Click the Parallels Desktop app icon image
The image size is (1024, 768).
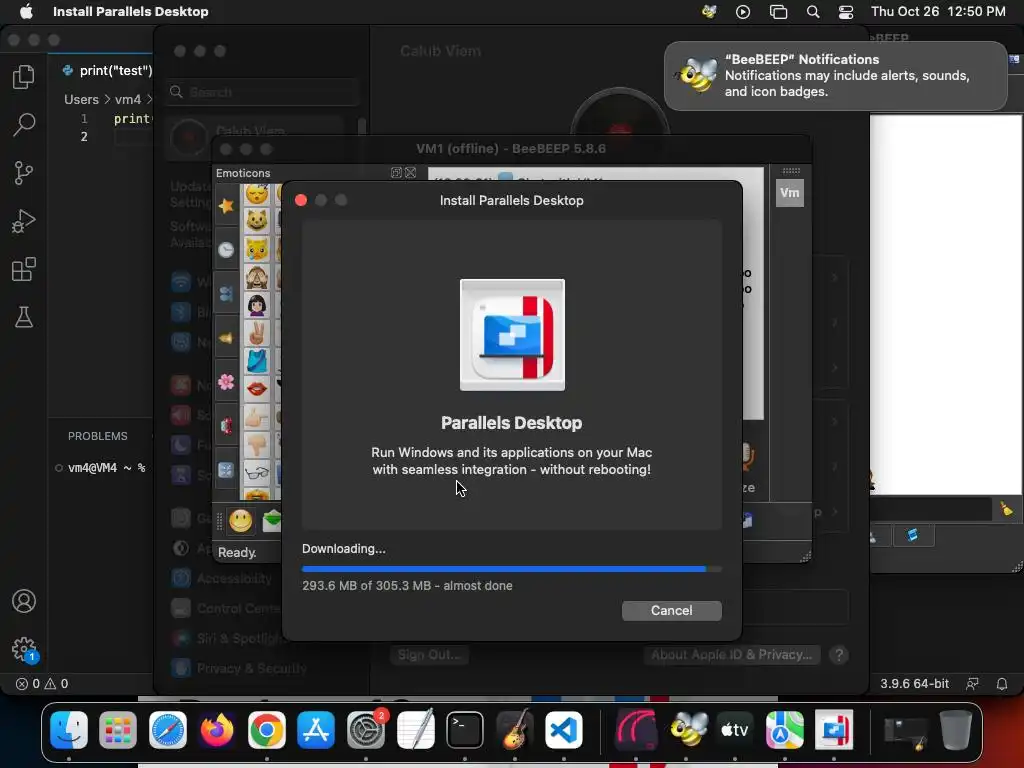point(512,335)
